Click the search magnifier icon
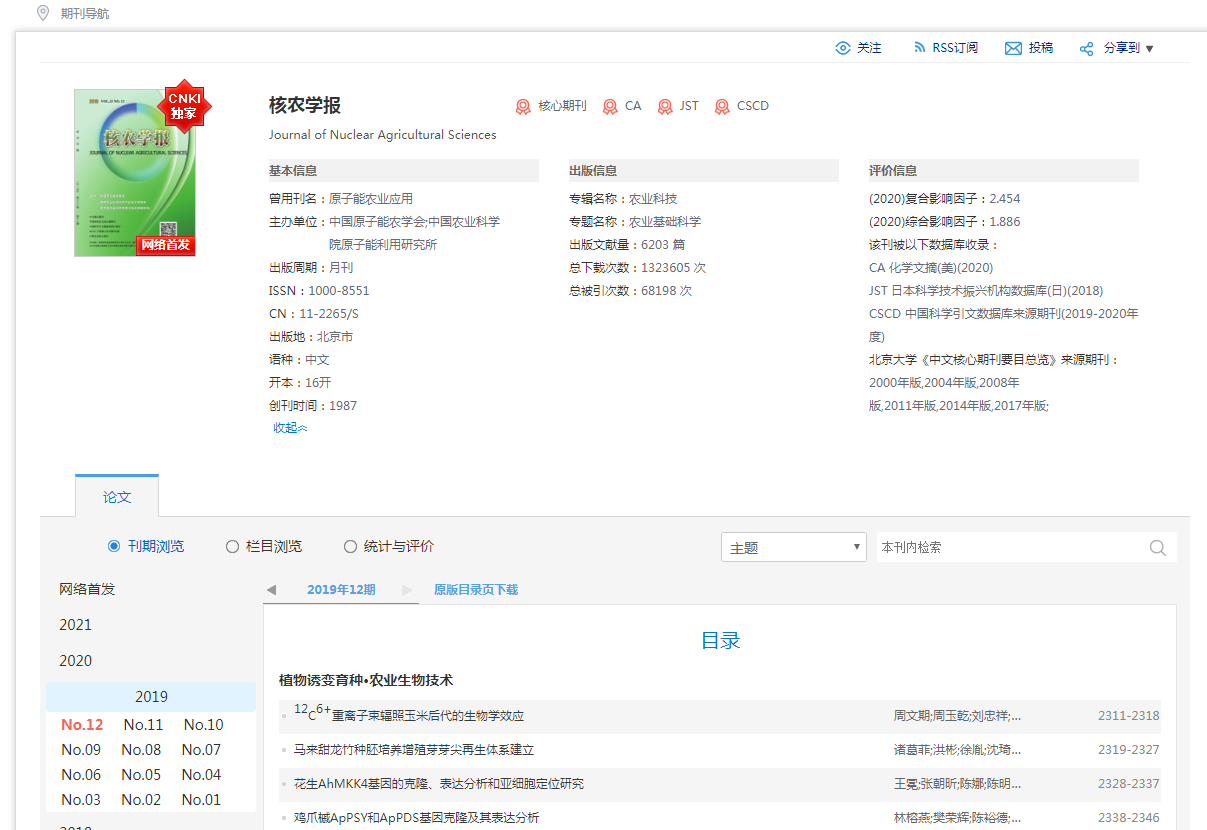The image size is (1207, 830). (1158, 547)
